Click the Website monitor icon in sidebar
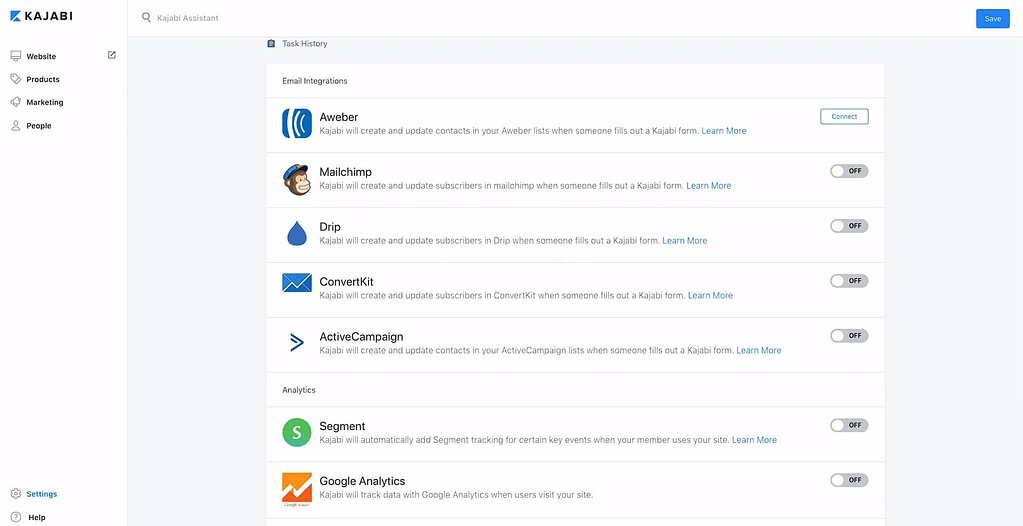Viewport: 1023px width, 526px height. point(16,56)
